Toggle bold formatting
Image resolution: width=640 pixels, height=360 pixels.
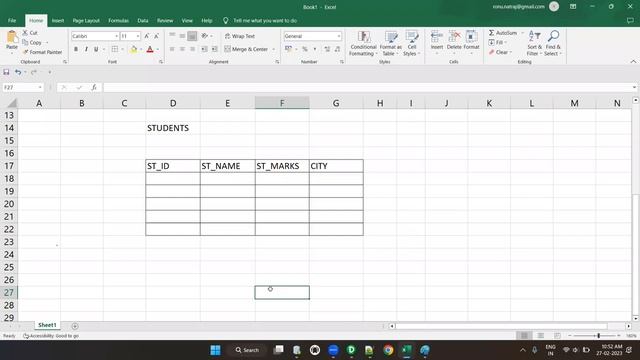coord(76,49)
